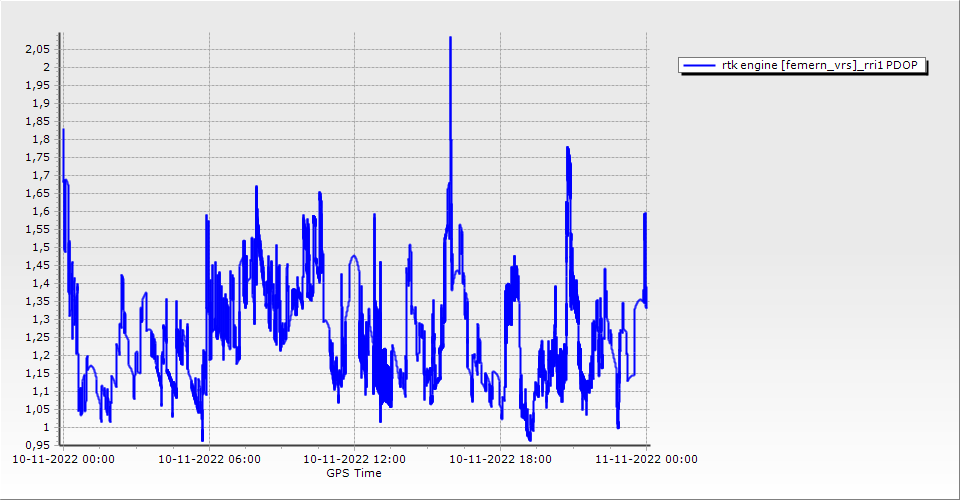Select the 10-11-2022 12:00 x-axis label

(354, 460)
